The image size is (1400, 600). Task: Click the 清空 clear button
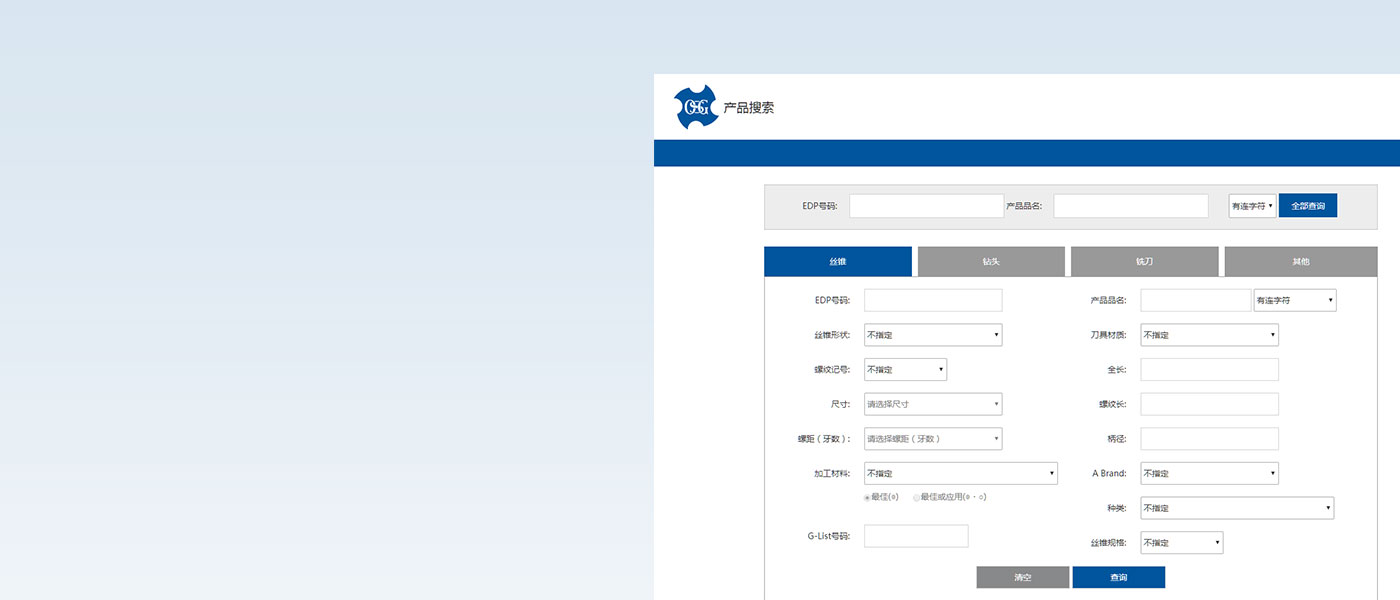tap(1022, 577)
